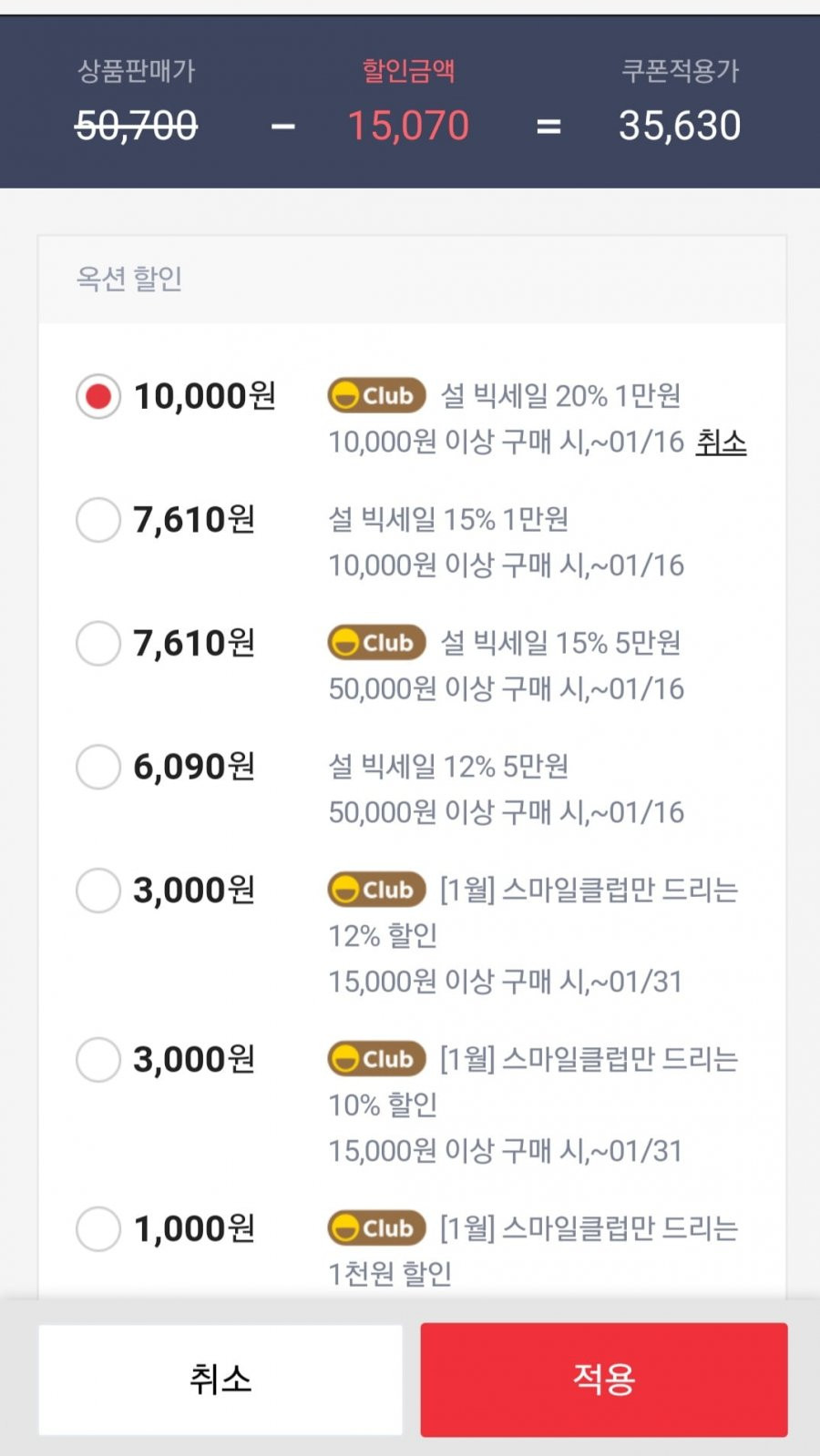Click Club badge on 12% 할인 coupon

(x=376, y=891)
